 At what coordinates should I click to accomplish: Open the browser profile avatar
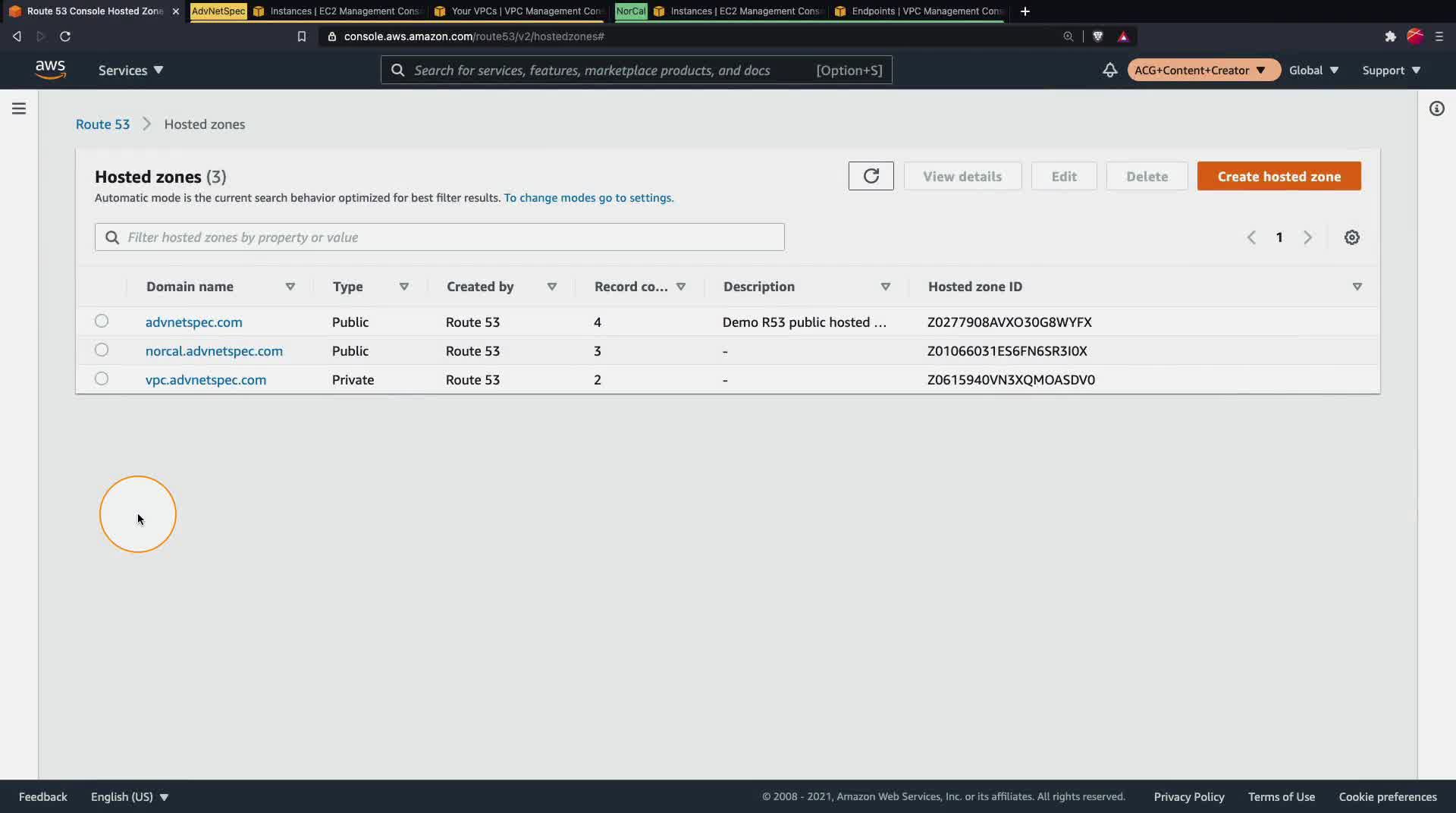(x=1414, y=36)
